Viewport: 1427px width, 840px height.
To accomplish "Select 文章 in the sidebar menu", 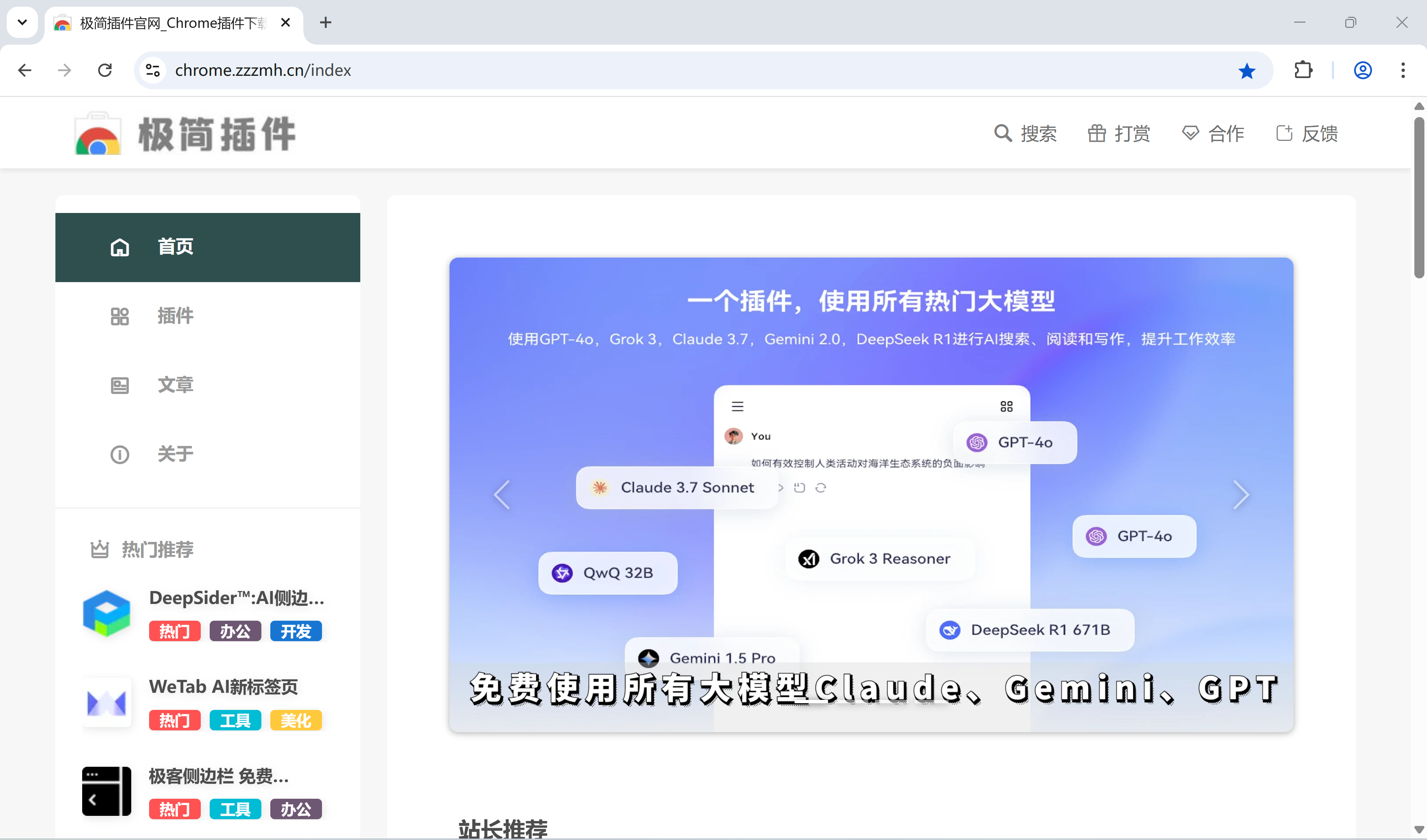I will point(175,385).
